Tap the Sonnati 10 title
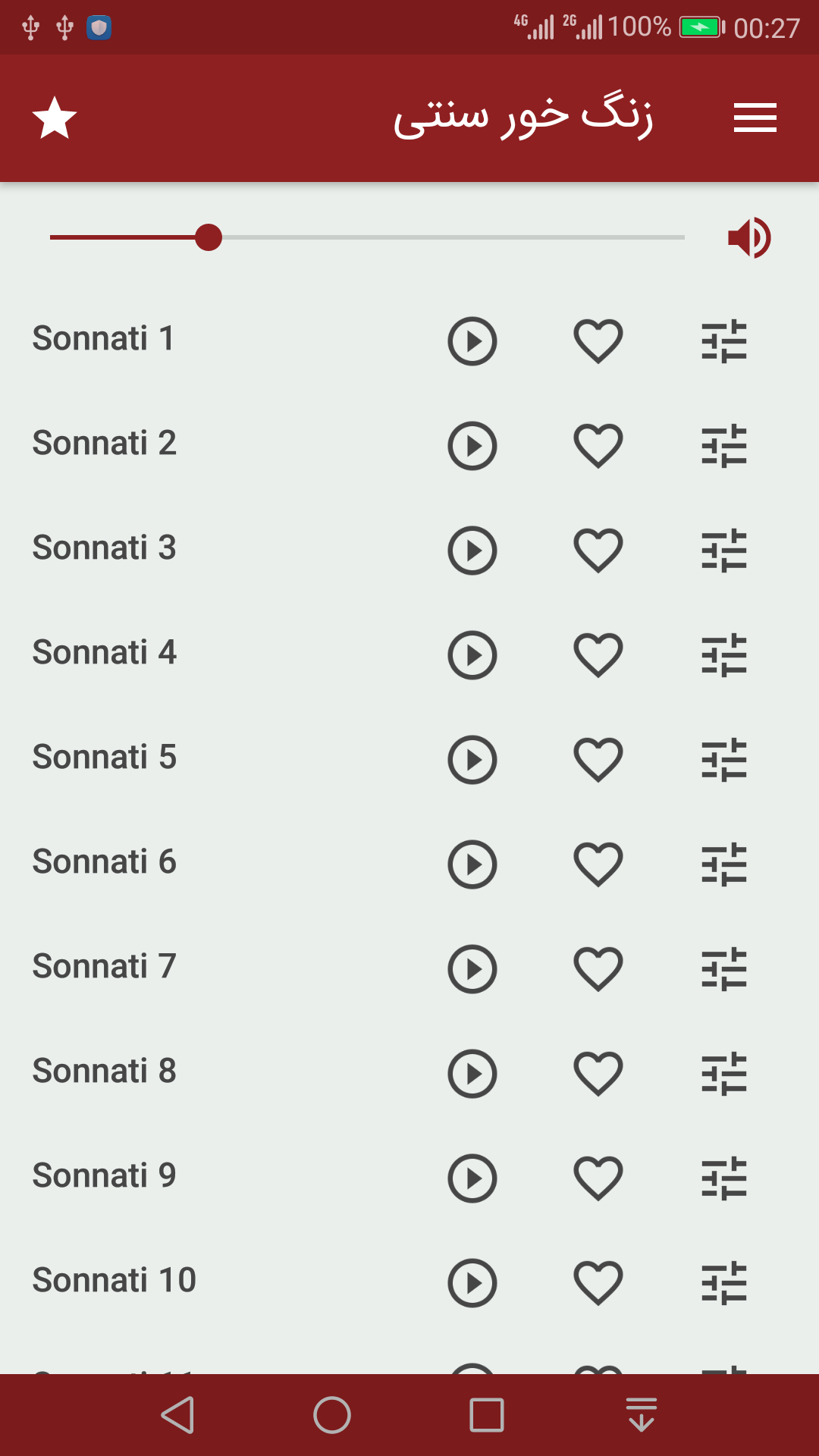The width and height of the screenshot is (819, 1456). tap(115, 1280)
